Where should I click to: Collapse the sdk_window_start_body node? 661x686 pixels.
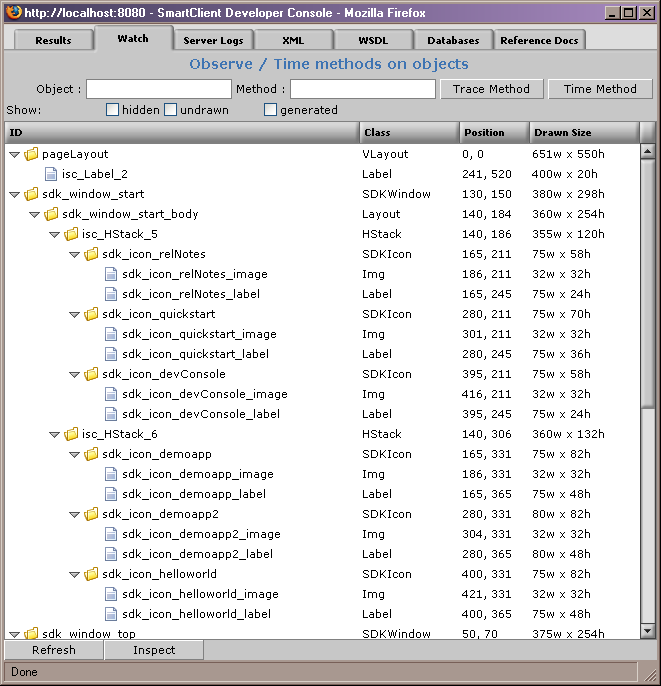pyautogui.click(x=35, y=214)
